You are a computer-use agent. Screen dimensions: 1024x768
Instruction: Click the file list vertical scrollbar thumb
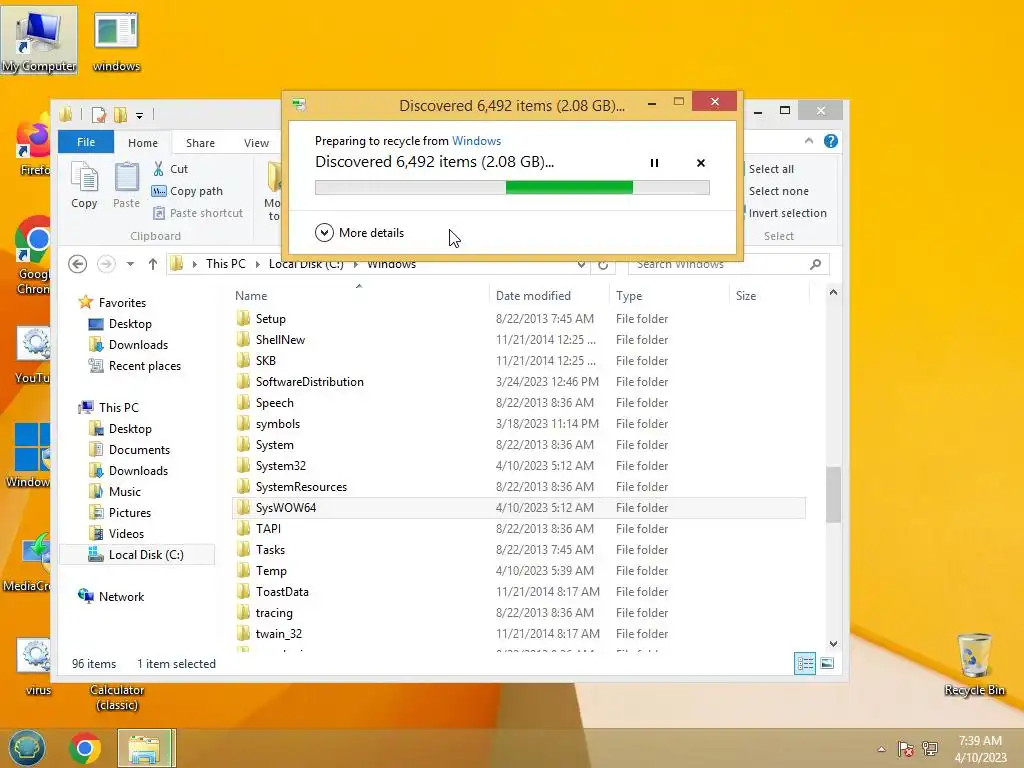(833, 494)
